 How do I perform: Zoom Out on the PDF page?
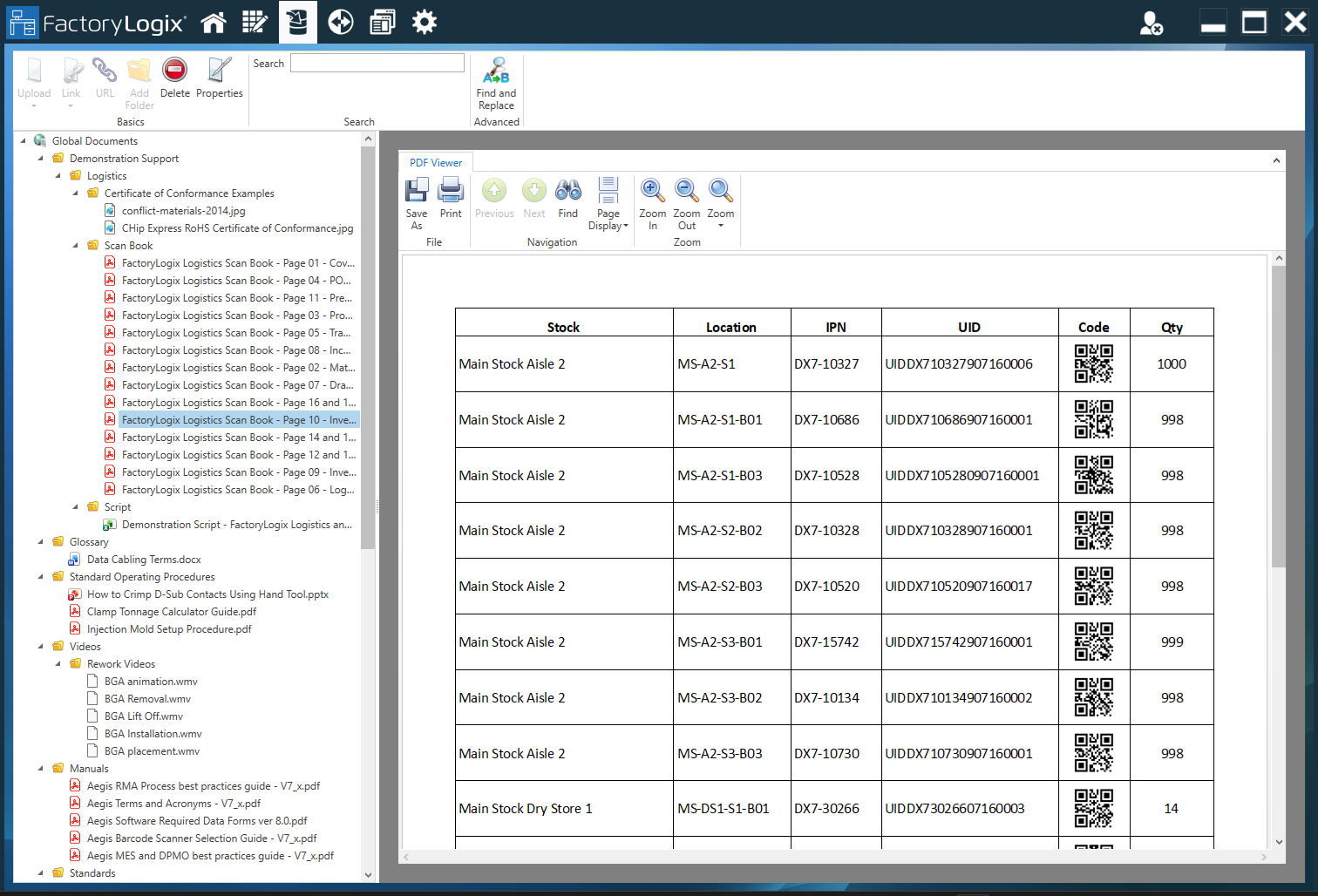(x=686, y=200)
